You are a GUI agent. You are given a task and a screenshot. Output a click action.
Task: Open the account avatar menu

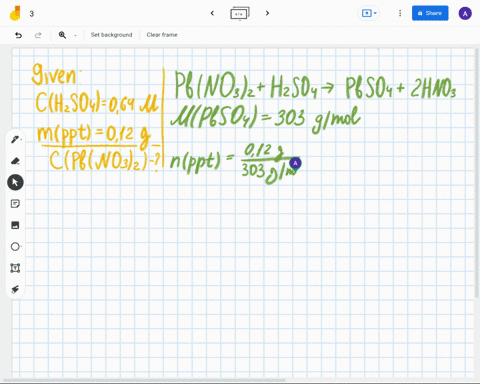[x=465, y=14]
